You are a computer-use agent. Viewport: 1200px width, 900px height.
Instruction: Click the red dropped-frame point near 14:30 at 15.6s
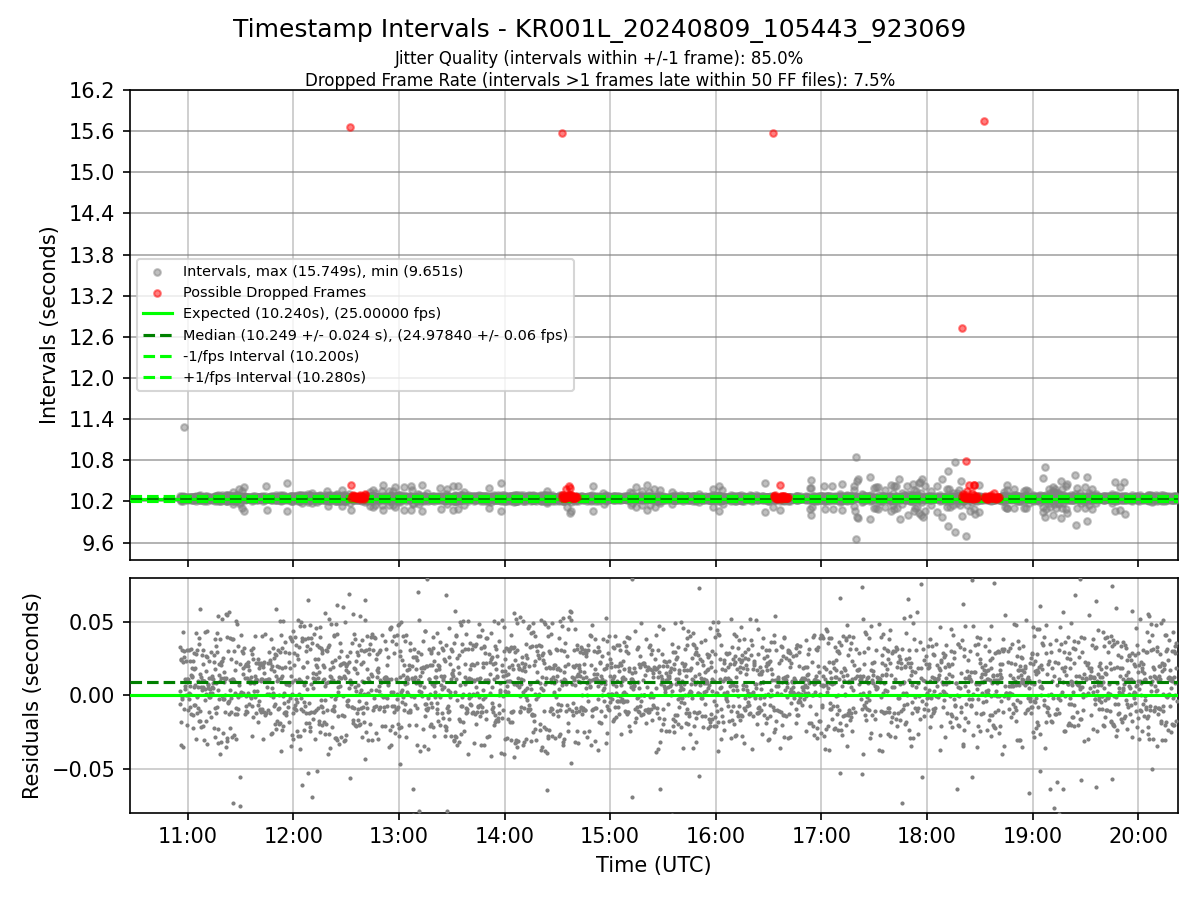(x=562, y=133)
